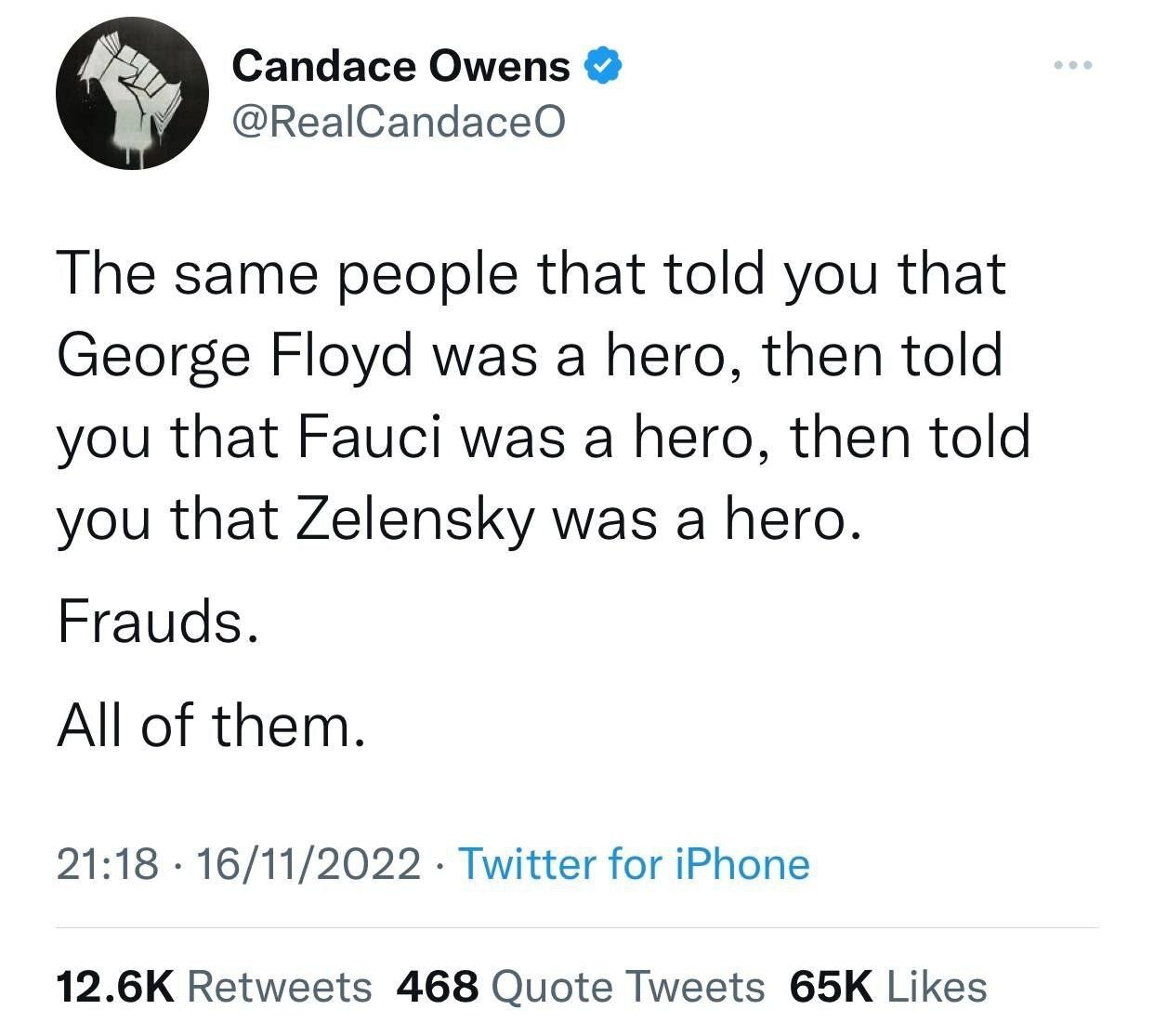1154x1036 pixels.
Task: Show the Likes label list
Action: click(x=937, y=986)
